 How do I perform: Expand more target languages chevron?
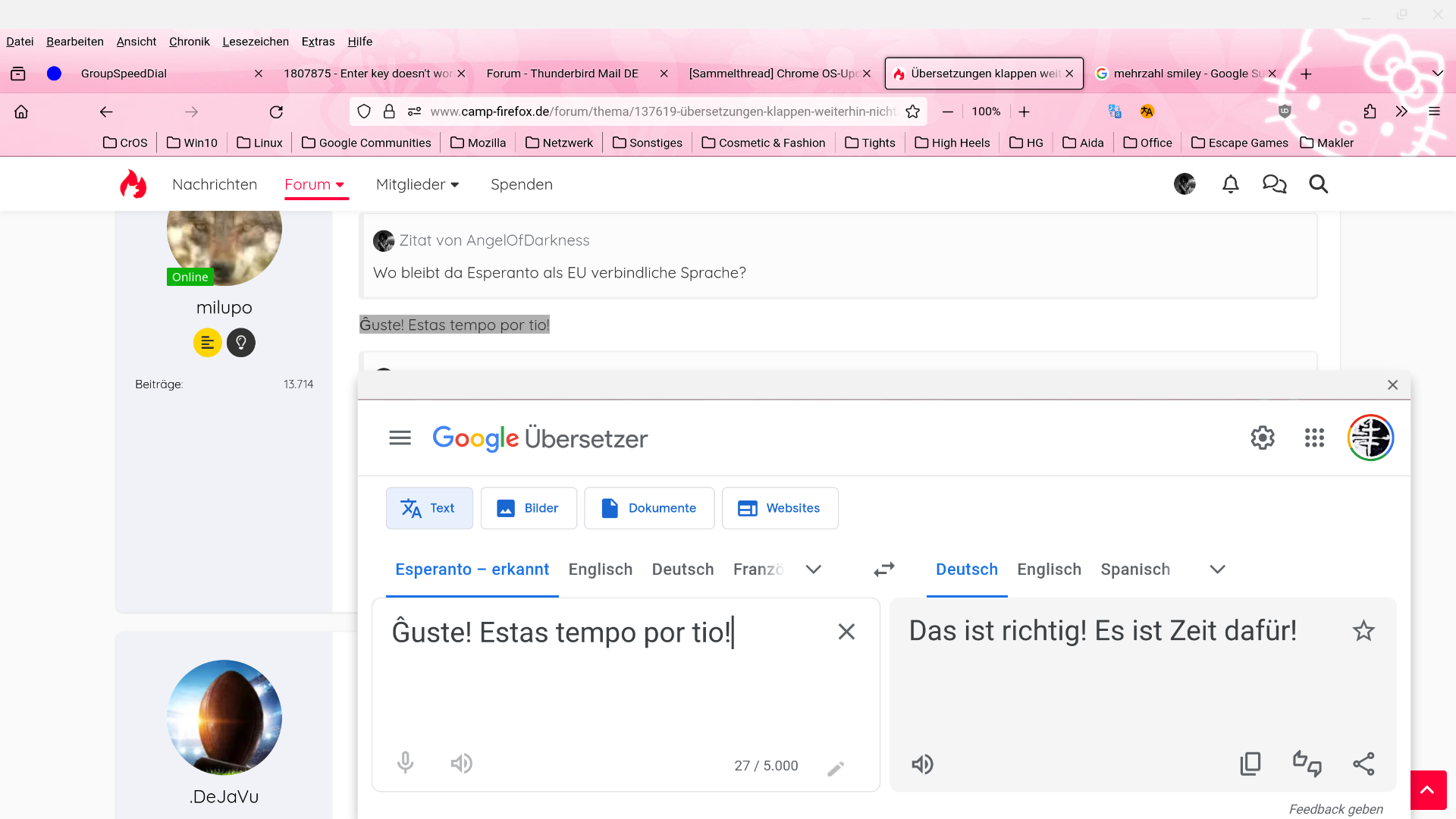coord(1218,570)
